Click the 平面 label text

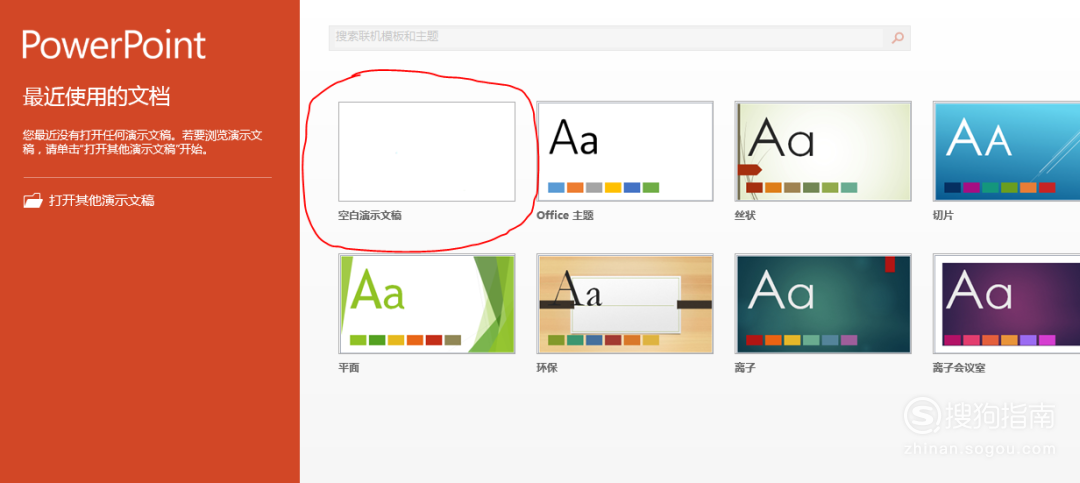coord(349,368)
